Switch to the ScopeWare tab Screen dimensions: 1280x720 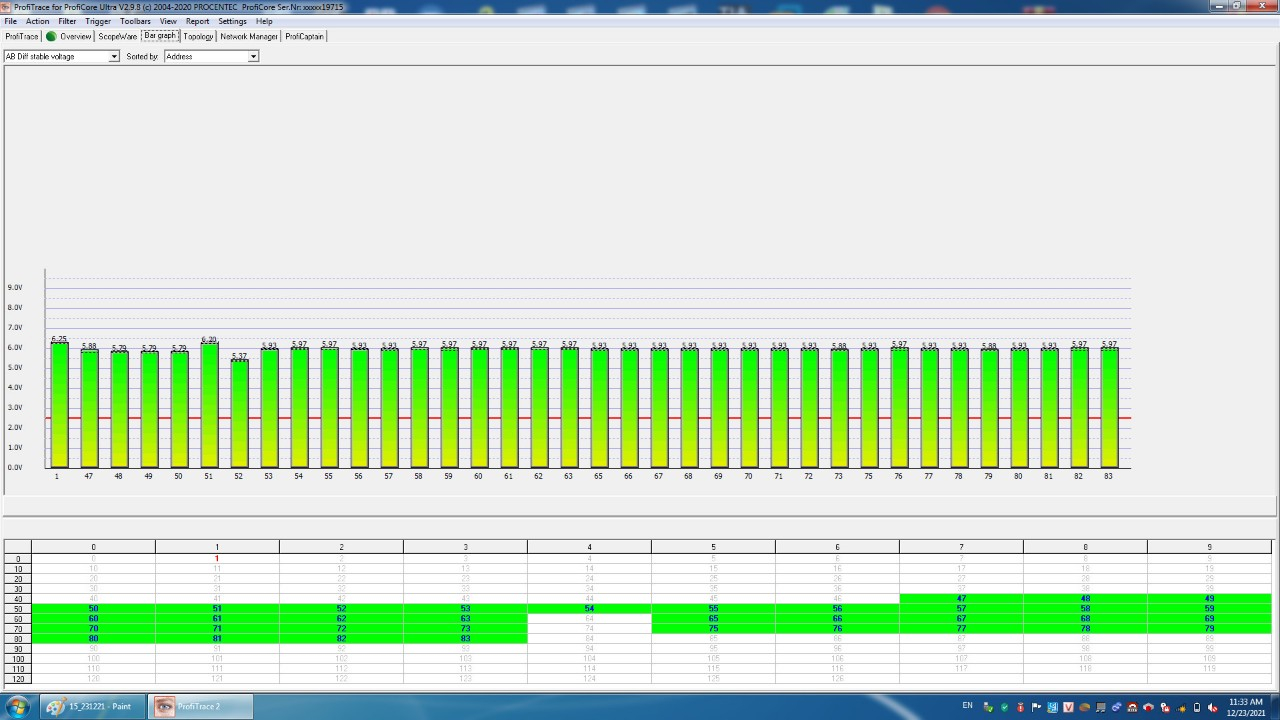tap(117, 36)
